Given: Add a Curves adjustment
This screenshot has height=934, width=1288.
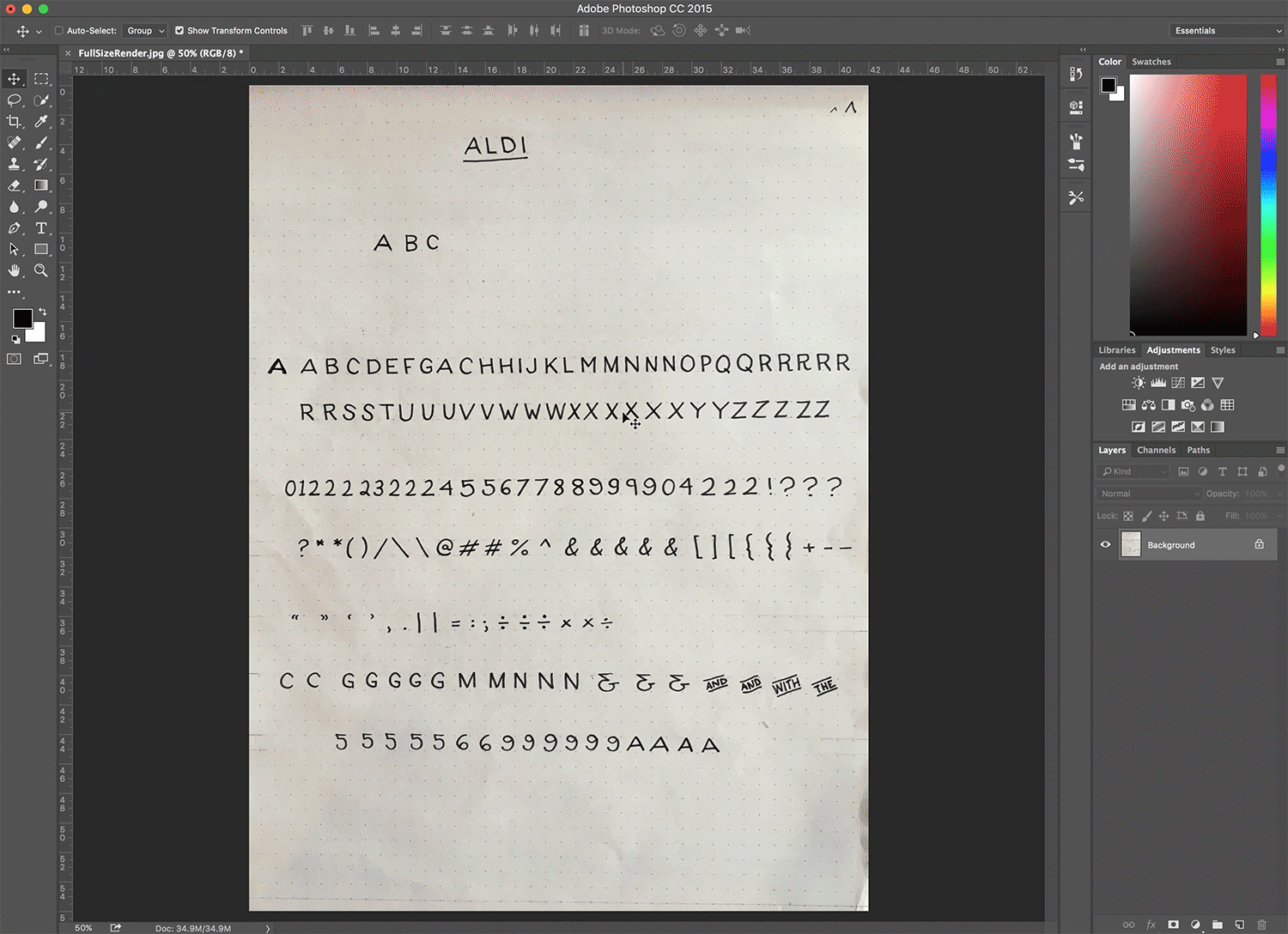Looking at the screenshot, I should click(x=1178, y=383).
